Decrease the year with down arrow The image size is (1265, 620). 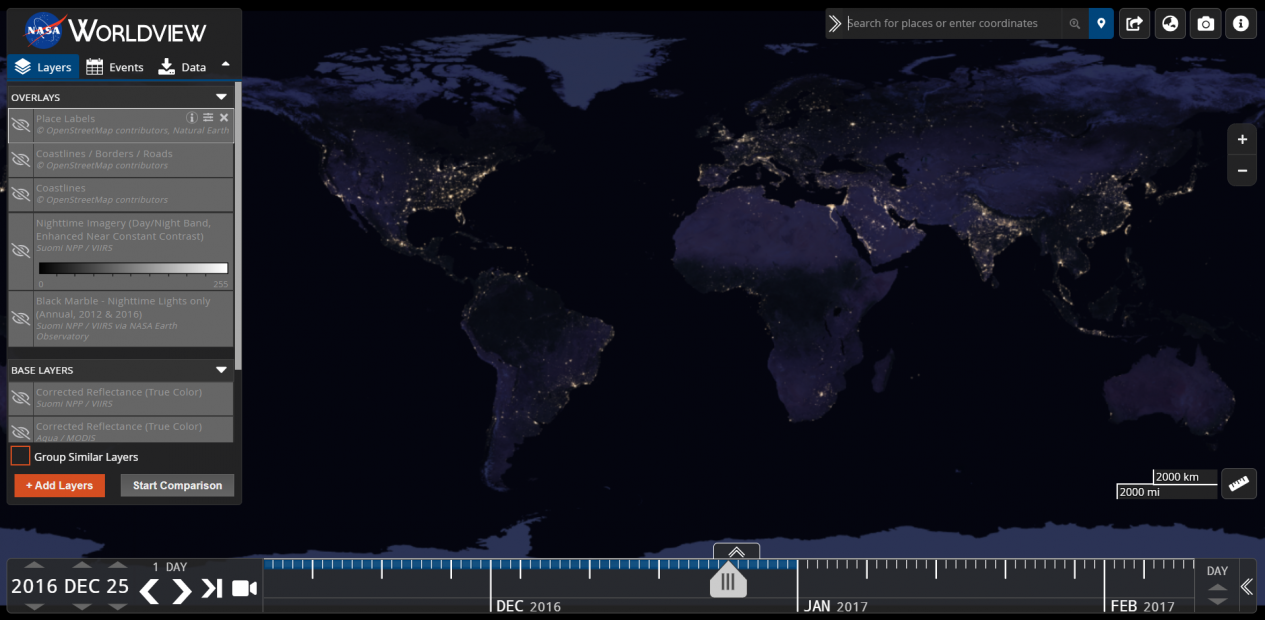coord(34,606)
